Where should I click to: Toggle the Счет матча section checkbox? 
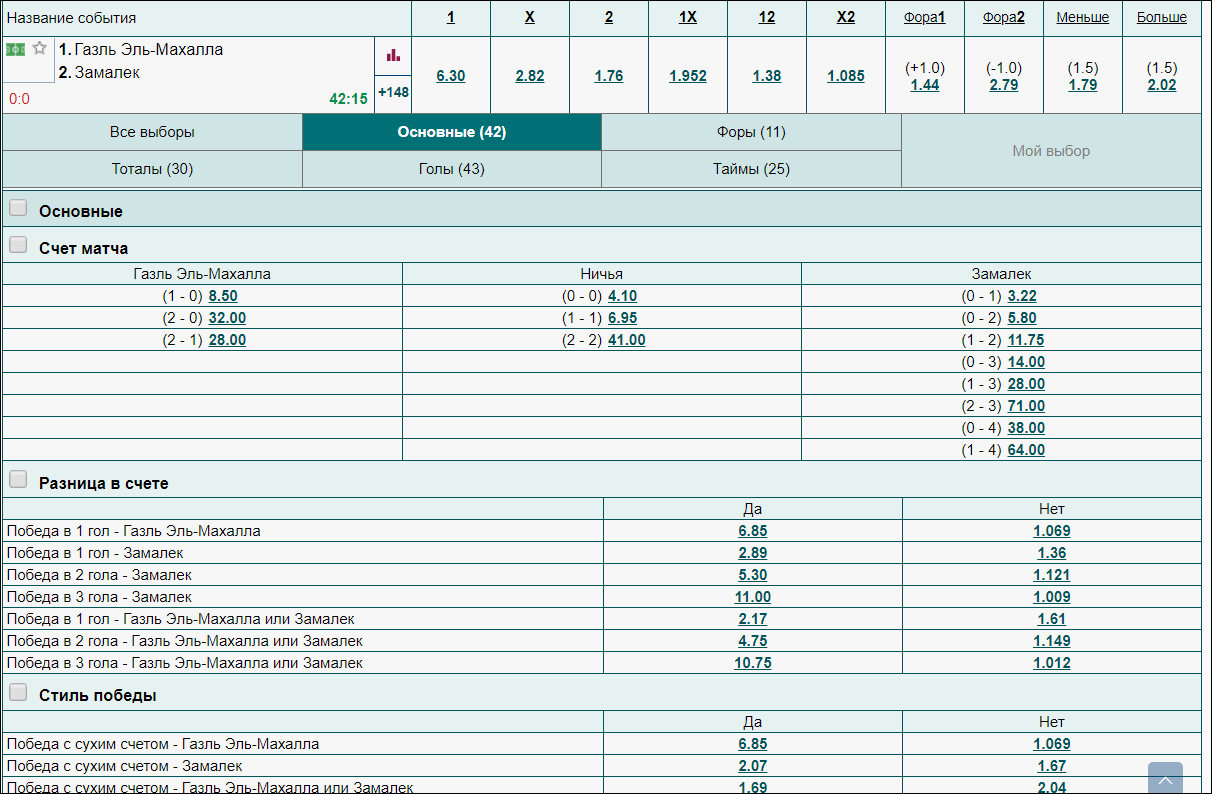[18, 245]
